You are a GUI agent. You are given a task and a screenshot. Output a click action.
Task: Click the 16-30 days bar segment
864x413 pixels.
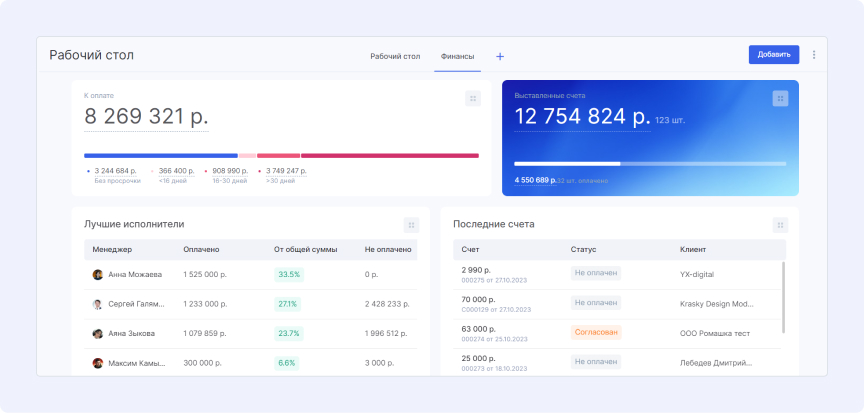pyautogui.click(x=278, y=156)
